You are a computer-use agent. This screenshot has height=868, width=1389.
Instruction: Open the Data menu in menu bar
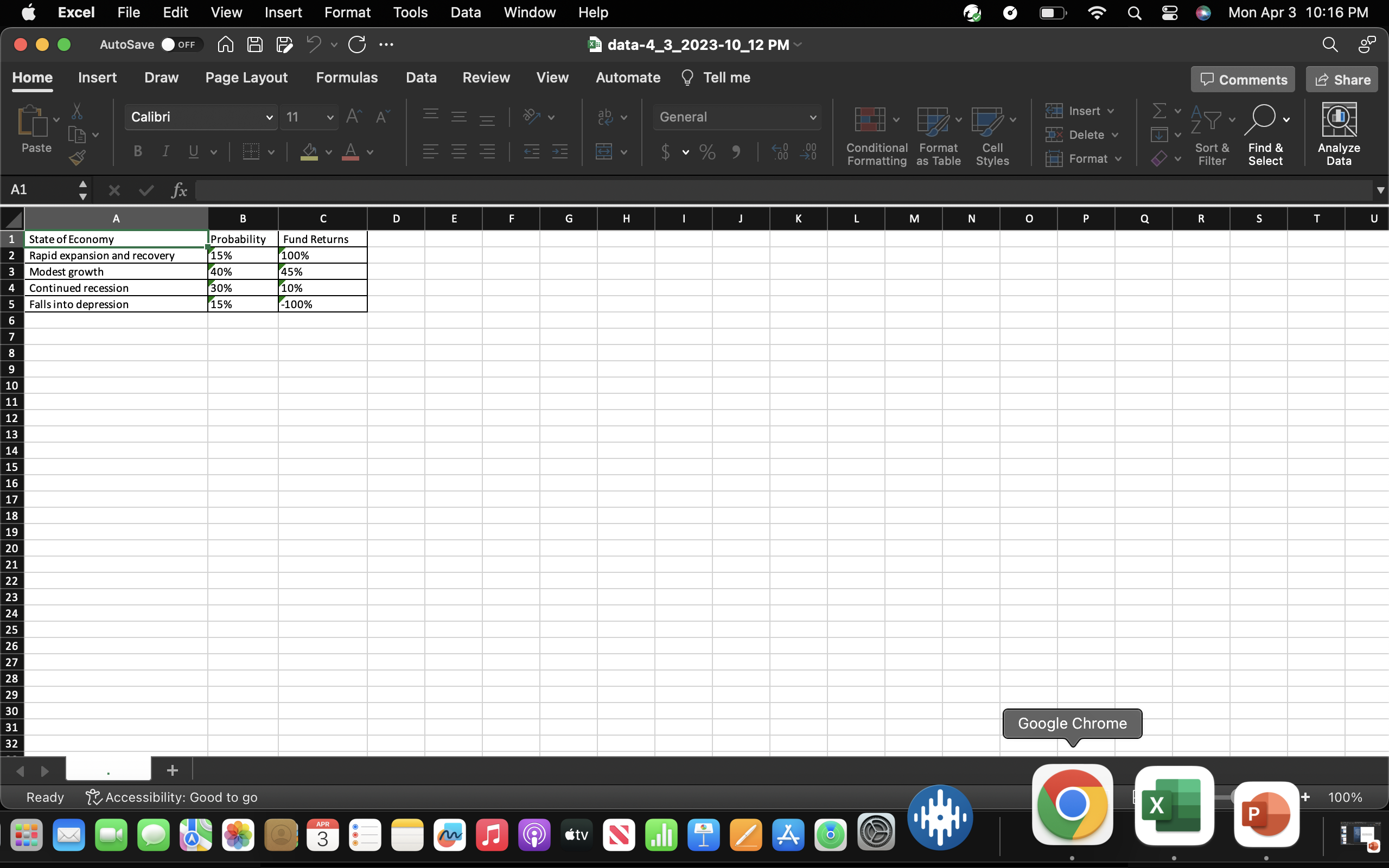click(x=466, y=12)
